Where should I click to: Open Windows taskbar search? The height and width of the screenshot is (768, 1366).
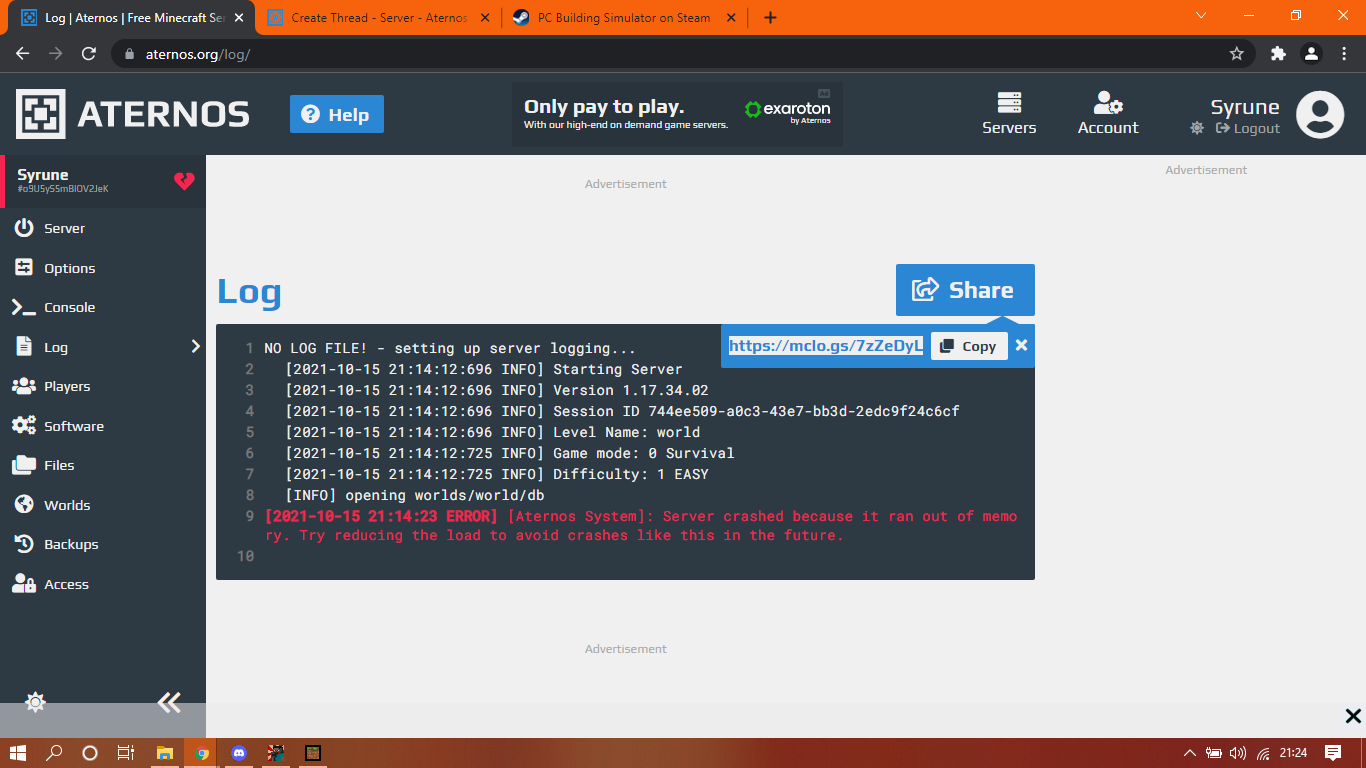(55, 753)
